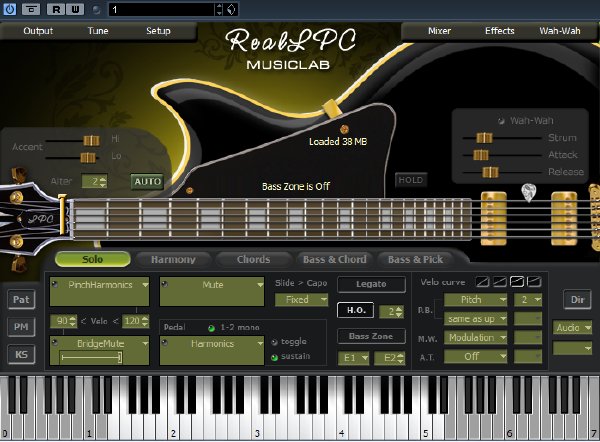
Task: Click the Bass Zone button
Action: (371, 336)
